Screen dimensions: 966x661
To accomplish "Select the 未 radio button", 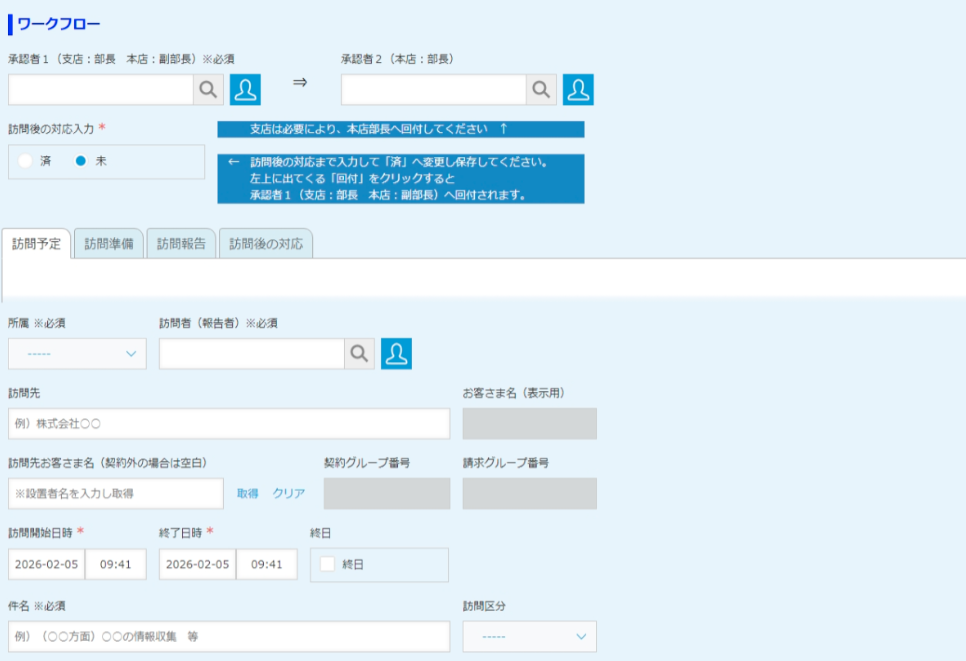I will coord(81,161).
